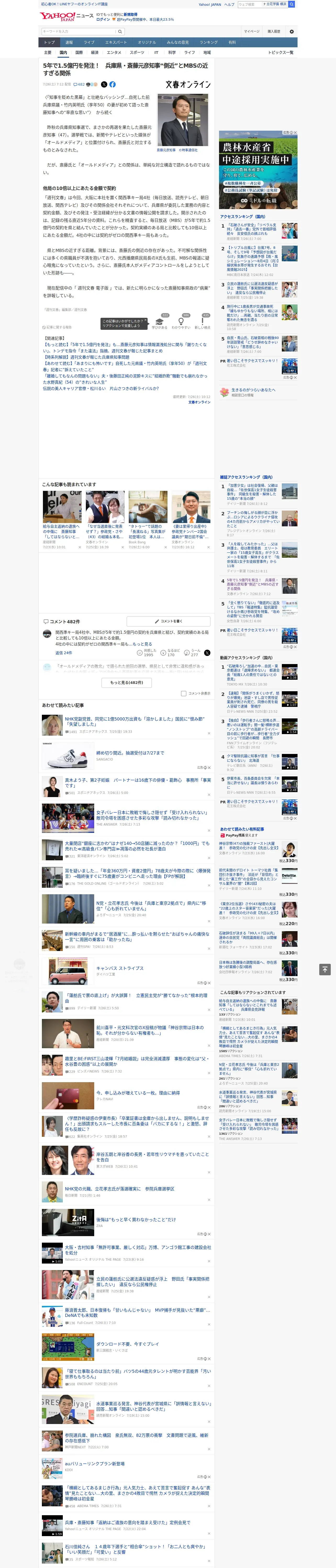The image size is (336, 1568).
Task: Click the マイページ link
Action: 252,32
